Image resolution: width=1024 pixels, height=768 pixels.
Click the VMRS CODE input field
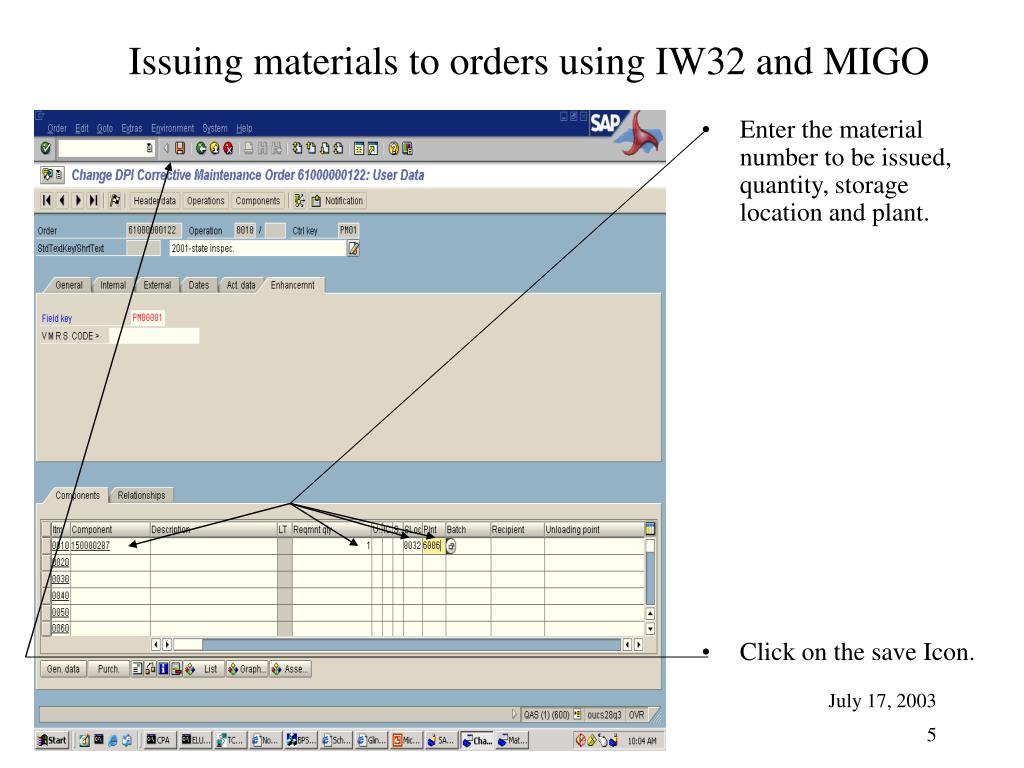tap(154, 336)
